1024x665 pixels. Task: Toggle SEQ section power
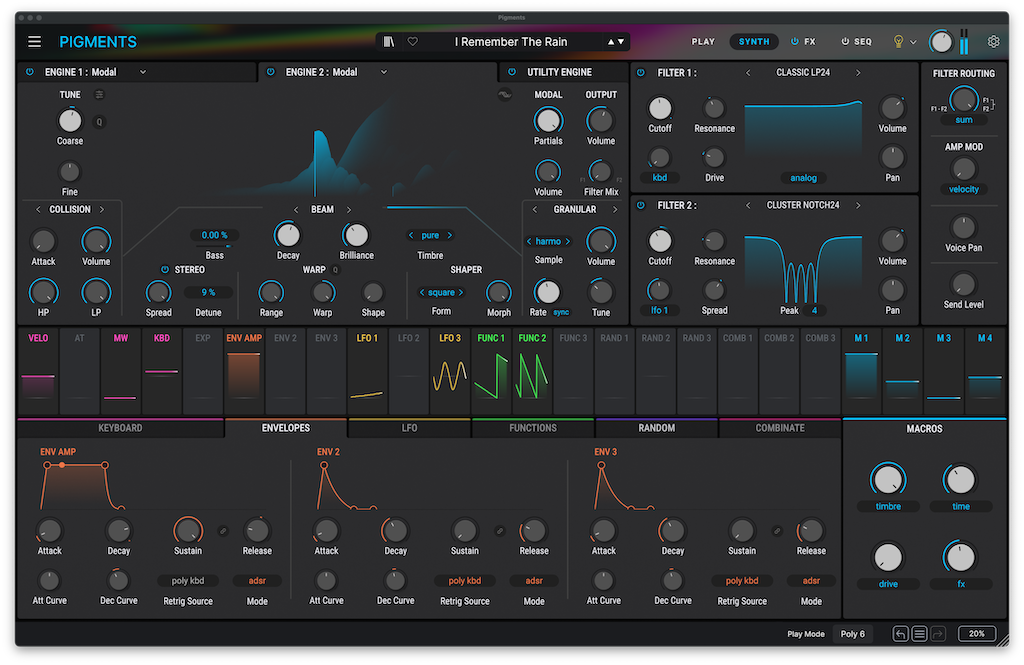coord(845,41)
